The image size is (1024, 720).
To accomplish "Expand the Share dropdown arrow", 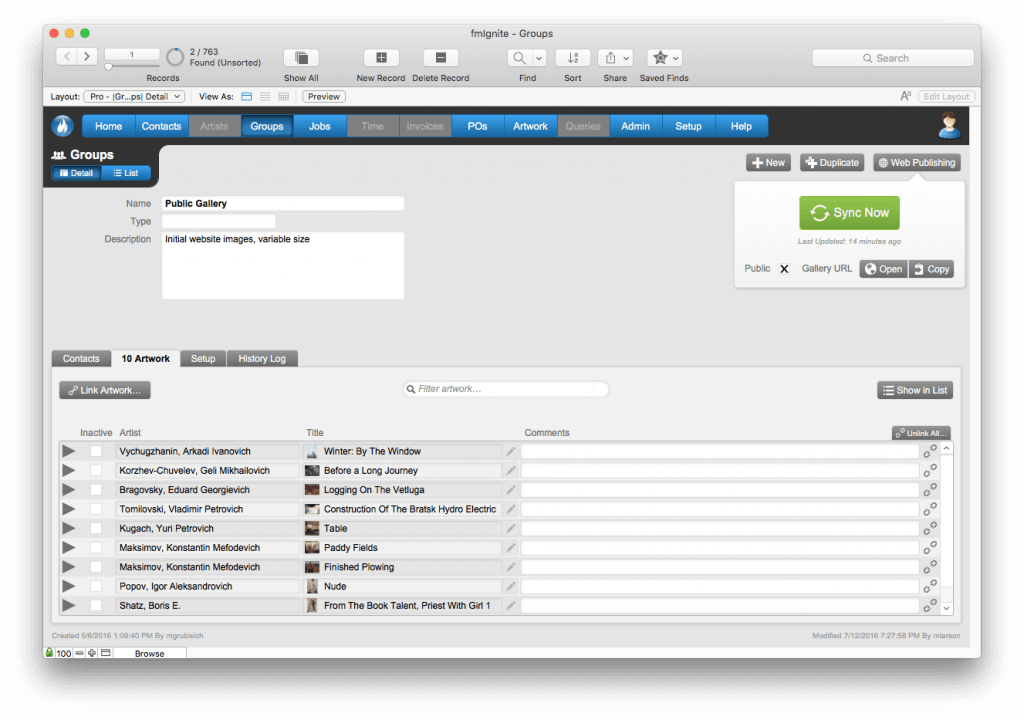I will click(x=625, y=57).
